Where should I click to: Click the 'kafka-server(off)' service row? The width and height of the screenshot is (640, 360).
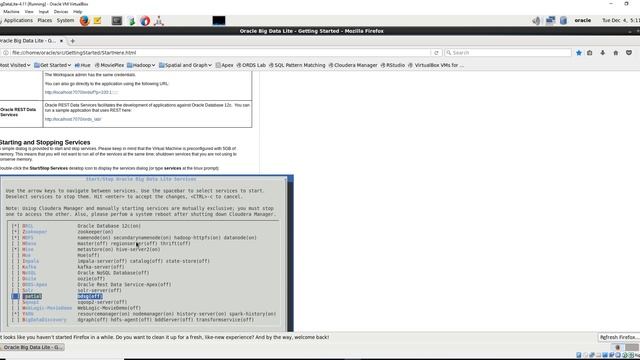[x=101, y=267]
